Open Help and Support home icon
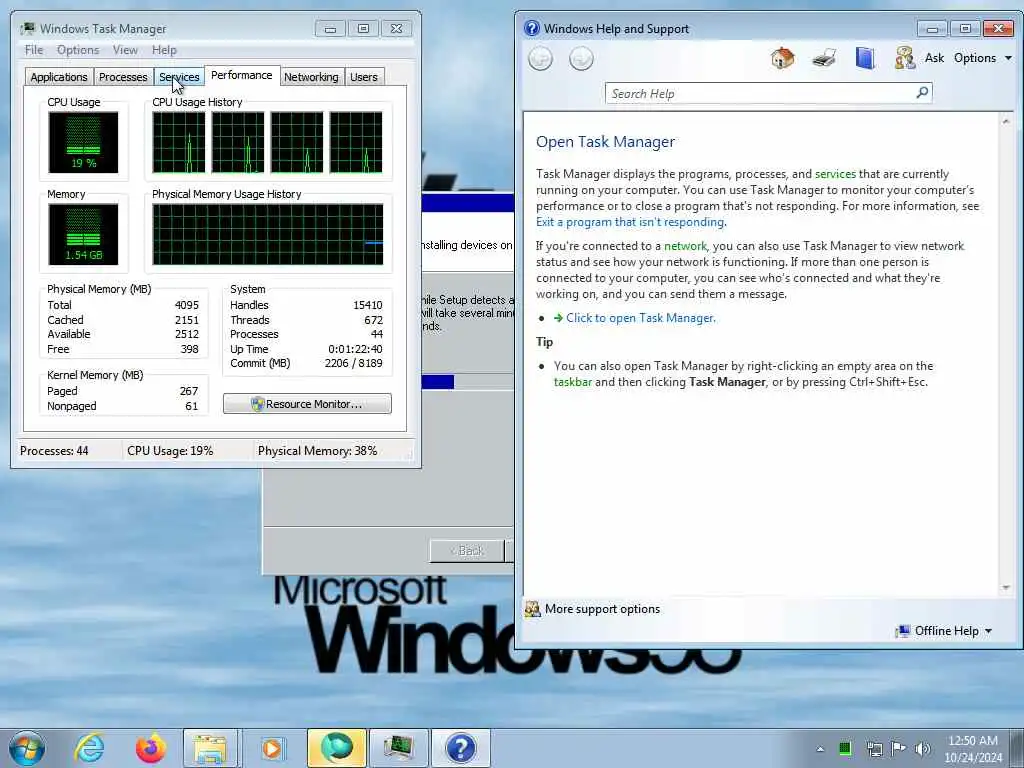Image resolution: width=1024 pixels, height=768 pixels. click(x=782, y=58)
